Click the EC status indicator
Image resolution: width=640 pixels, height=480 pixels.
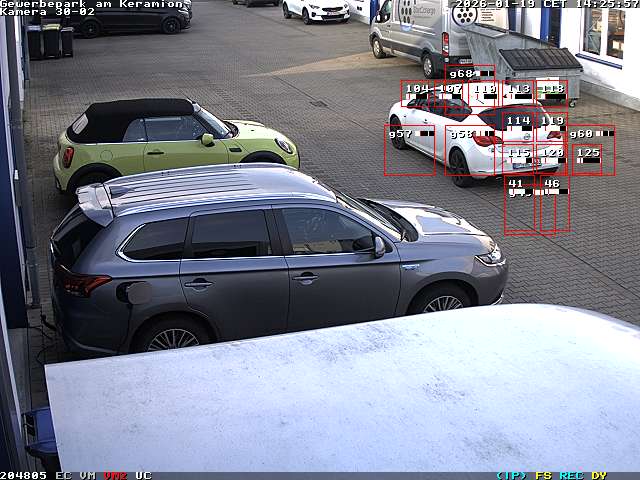[x=63, y=475]
